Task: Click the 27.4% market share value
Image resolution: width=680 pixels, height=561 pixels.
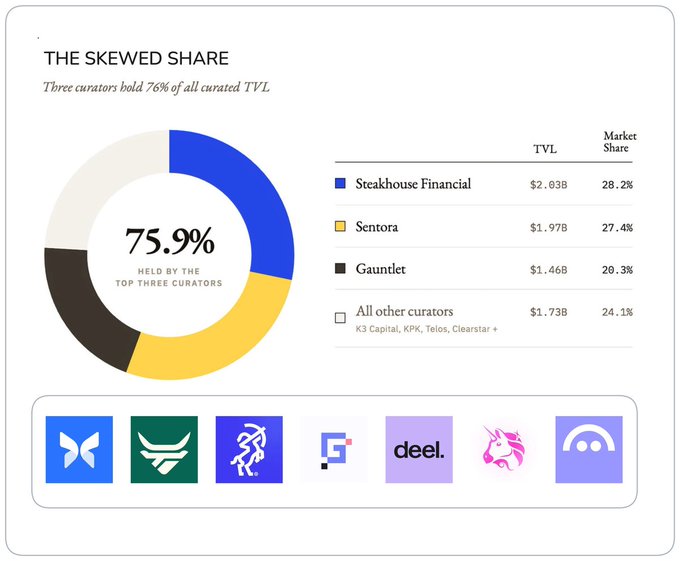Action: [617, 228]
